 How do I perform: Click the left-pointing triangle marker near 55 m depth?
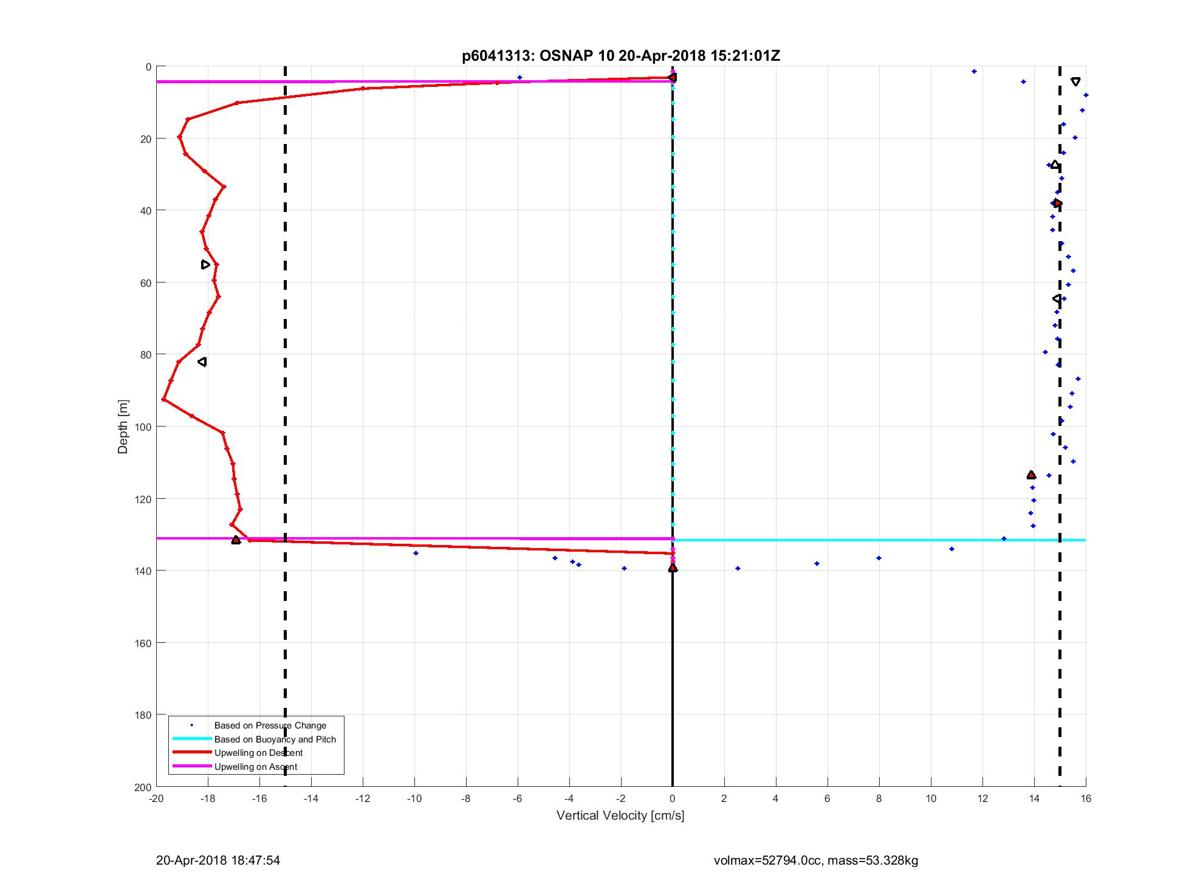205,265
